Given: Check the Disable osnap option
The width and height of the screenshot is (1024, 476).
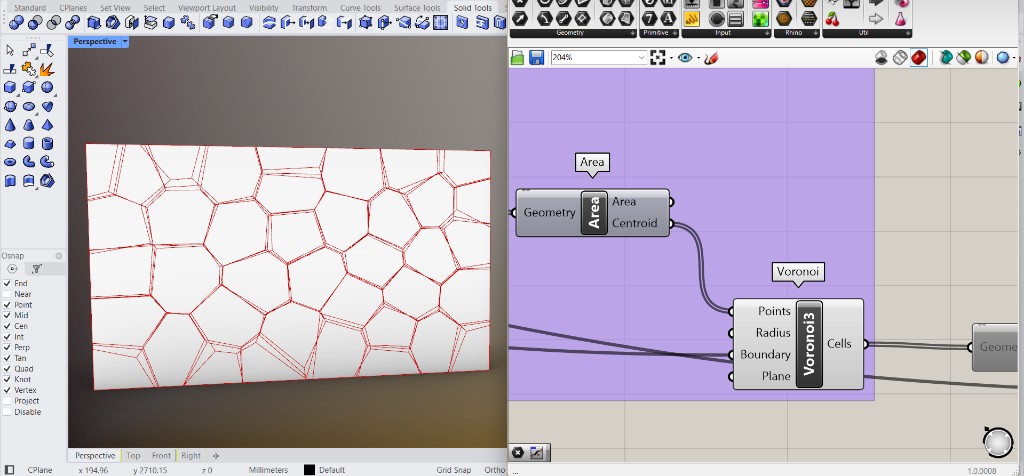Looking at the screenshot, I should 7,412.
